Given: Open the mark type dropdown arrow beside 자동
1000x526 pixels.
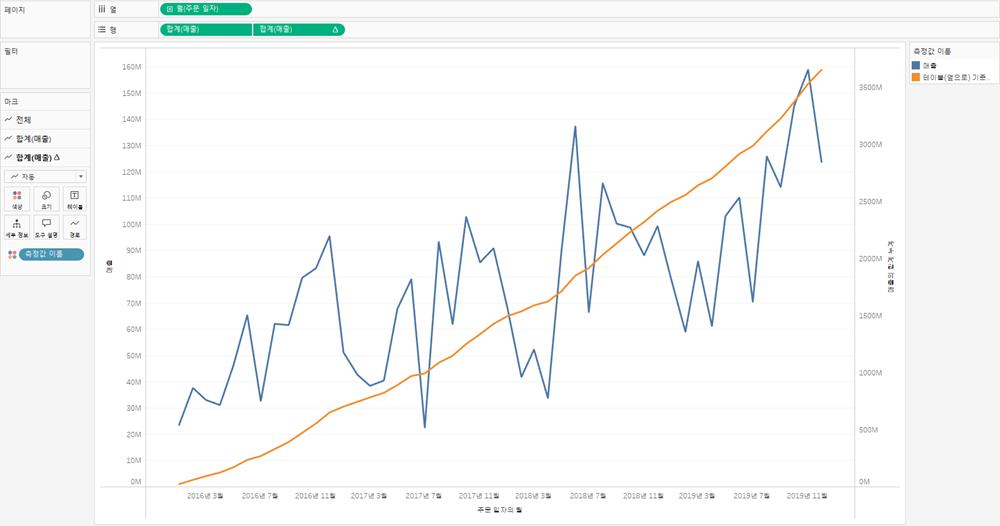Looking at the screenshot, I should [x=80, y=177].
